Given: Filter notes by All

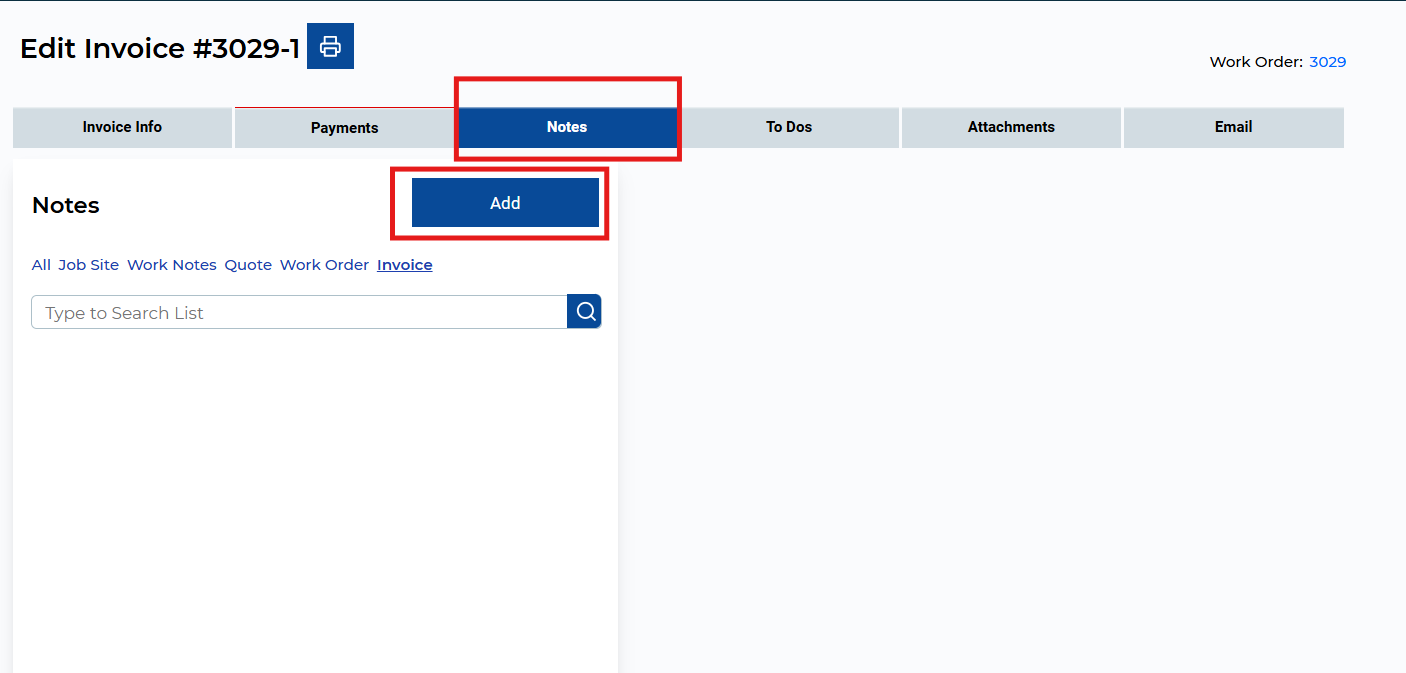Looking at the screenshot, I should pos(41,265).
